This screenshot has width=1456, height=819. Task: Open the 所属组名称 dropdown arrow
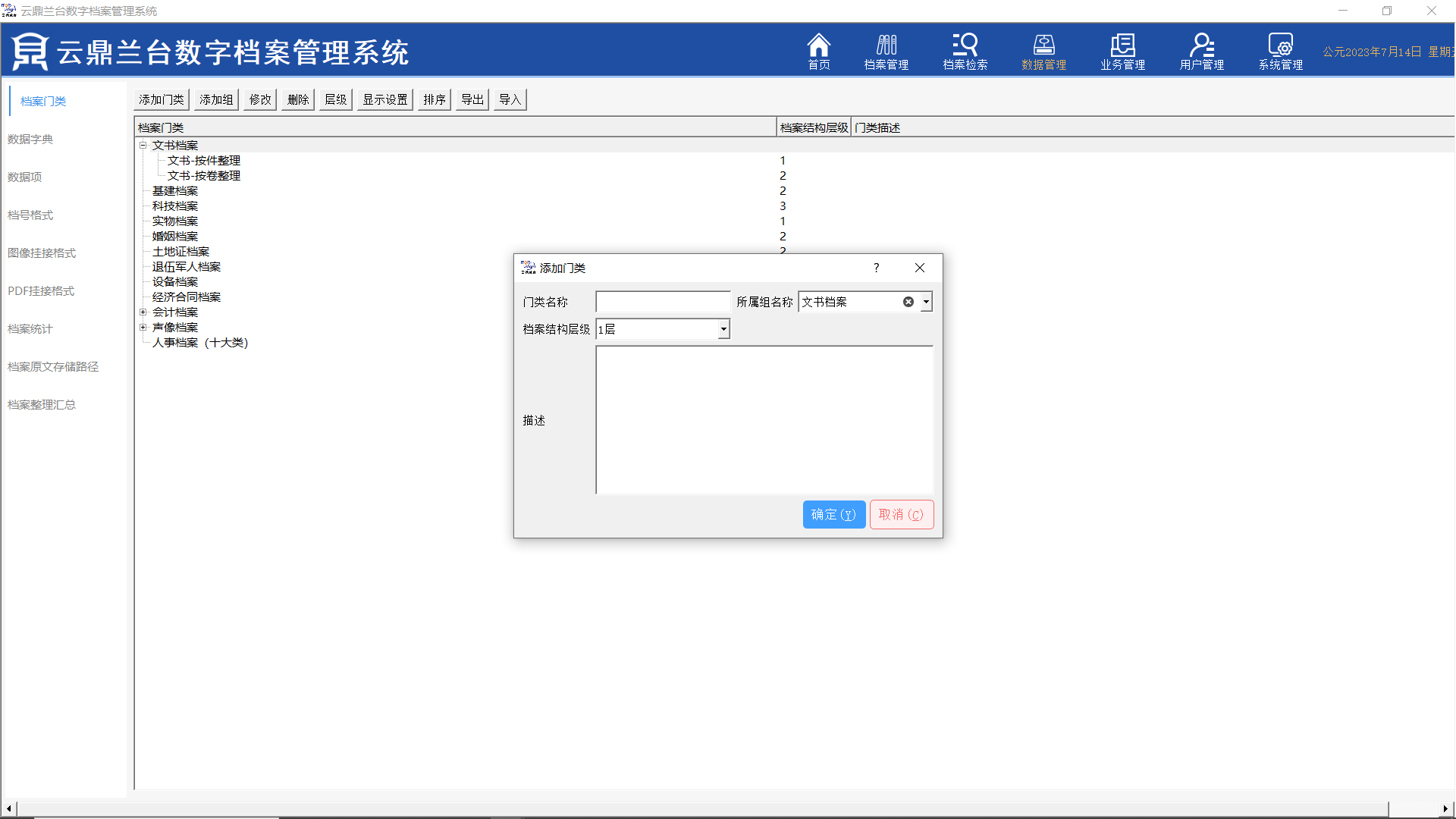926,302
